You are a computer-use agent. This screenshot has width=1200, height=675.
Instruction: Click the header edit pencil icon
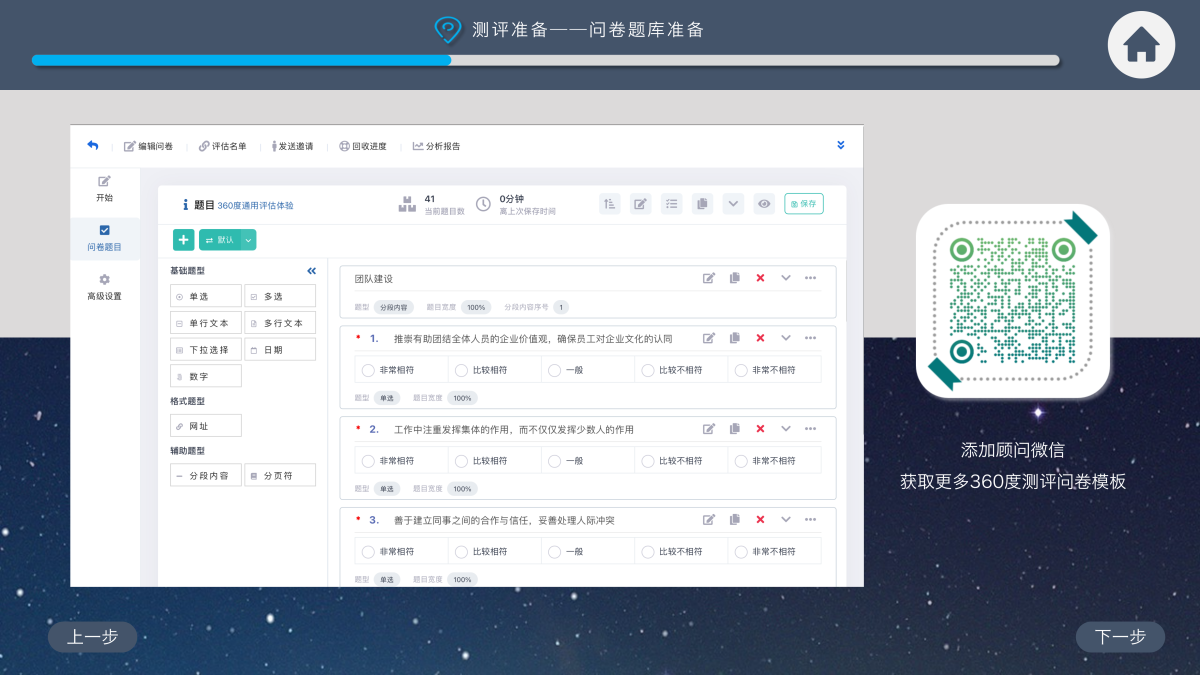pyautogui.click(x=640, y=204)
